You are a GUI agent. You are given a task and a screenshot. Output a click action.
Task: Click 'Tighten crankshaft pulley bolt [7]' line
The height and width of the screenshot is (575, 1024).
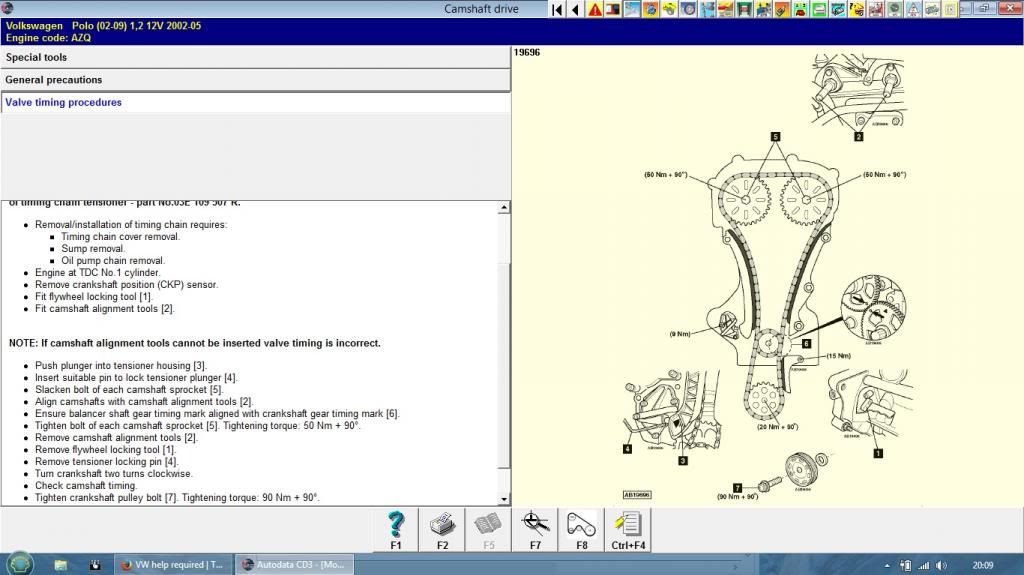(177, 498)
